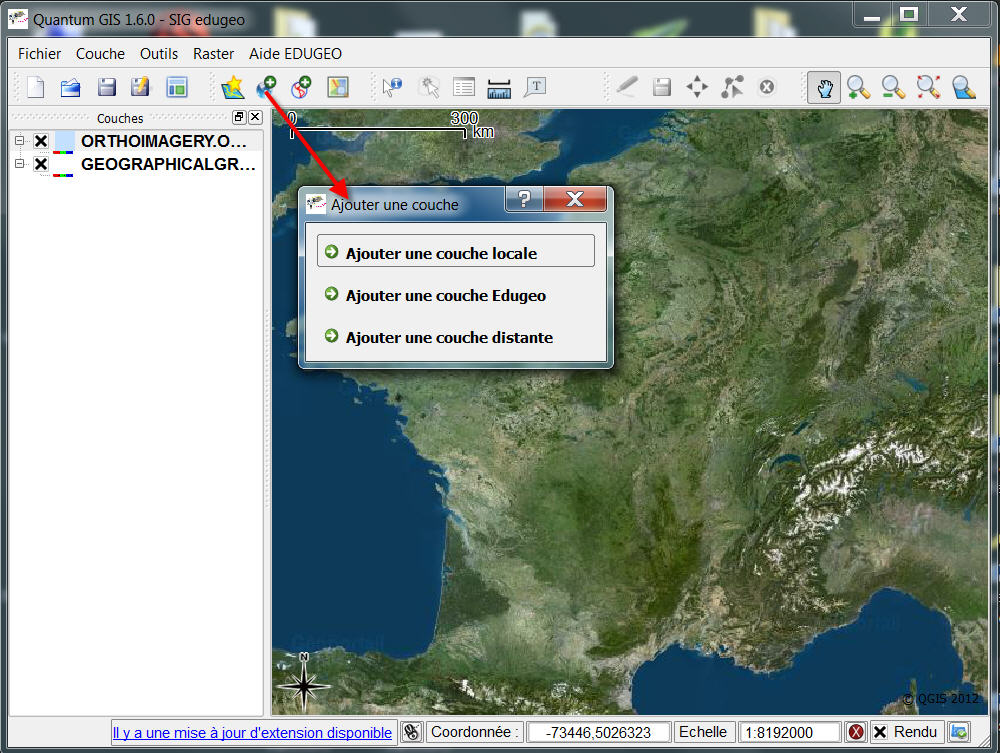1000x753 pixels.
Task: Click the Echelle scale input field
Action: (790, 732)
